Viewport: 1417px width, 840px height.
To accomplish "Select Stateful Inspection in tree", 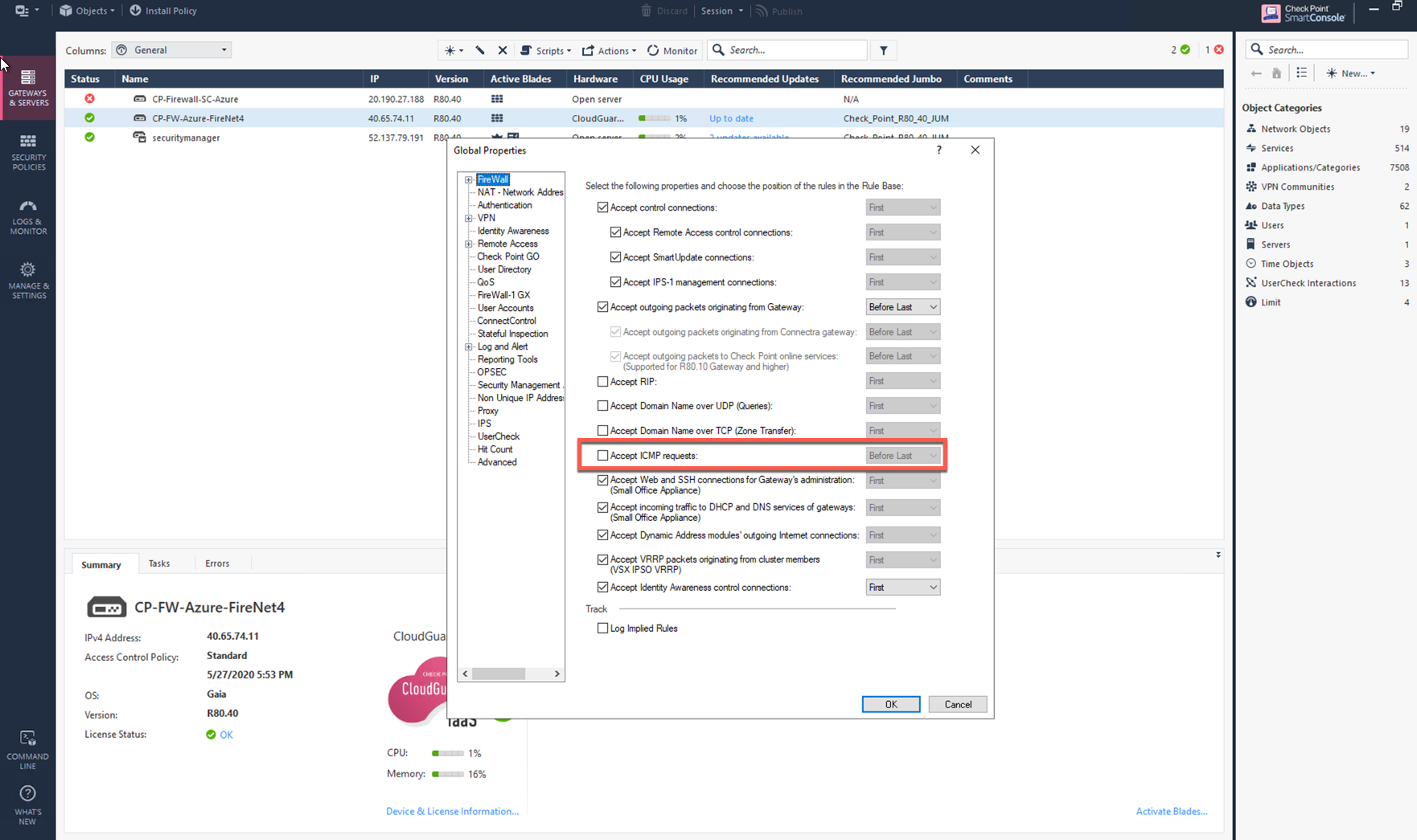I will [512, 334].
